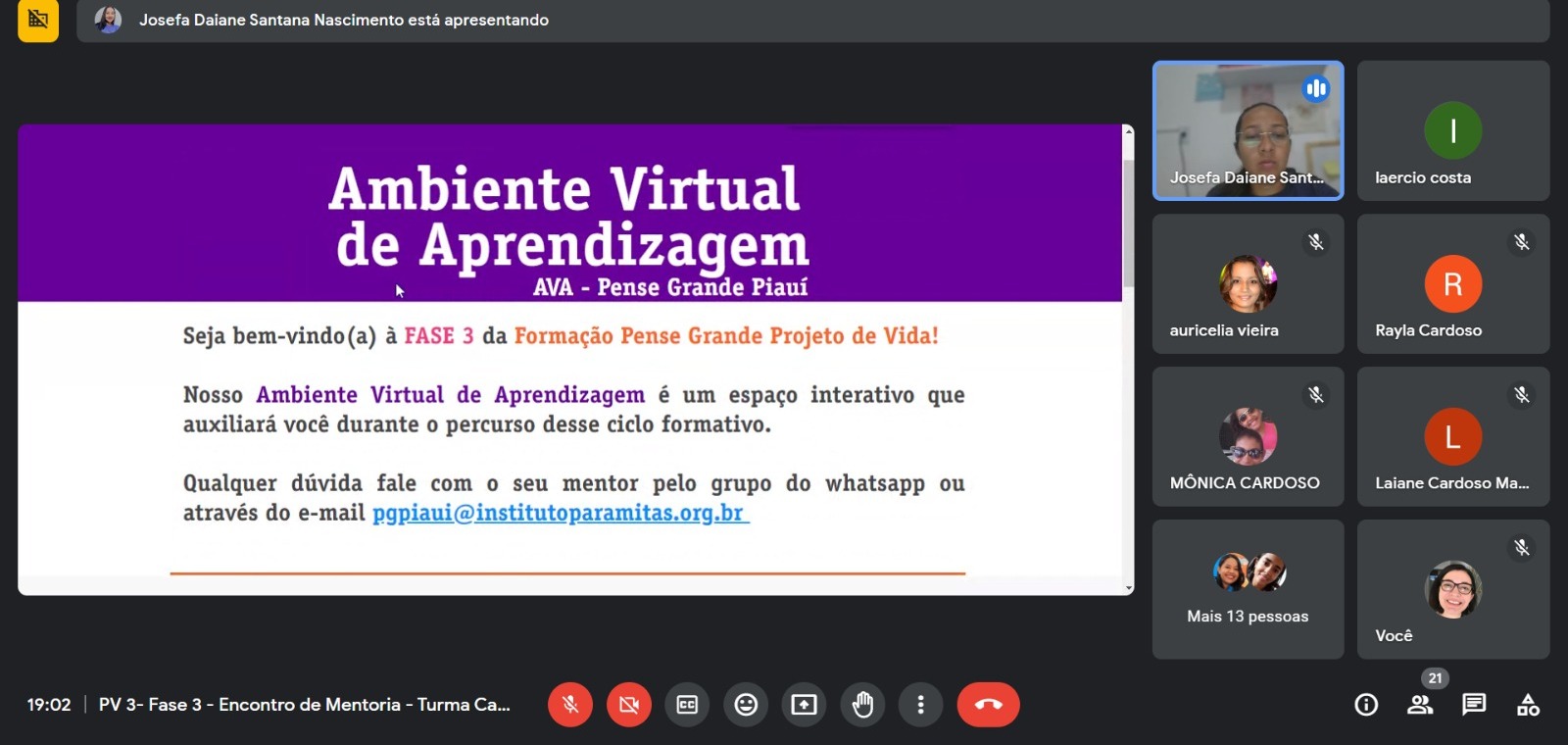Click the 19:02 clock text
Image resolution: width=1568 pixels, height=745 pixels.
point(49,705)
